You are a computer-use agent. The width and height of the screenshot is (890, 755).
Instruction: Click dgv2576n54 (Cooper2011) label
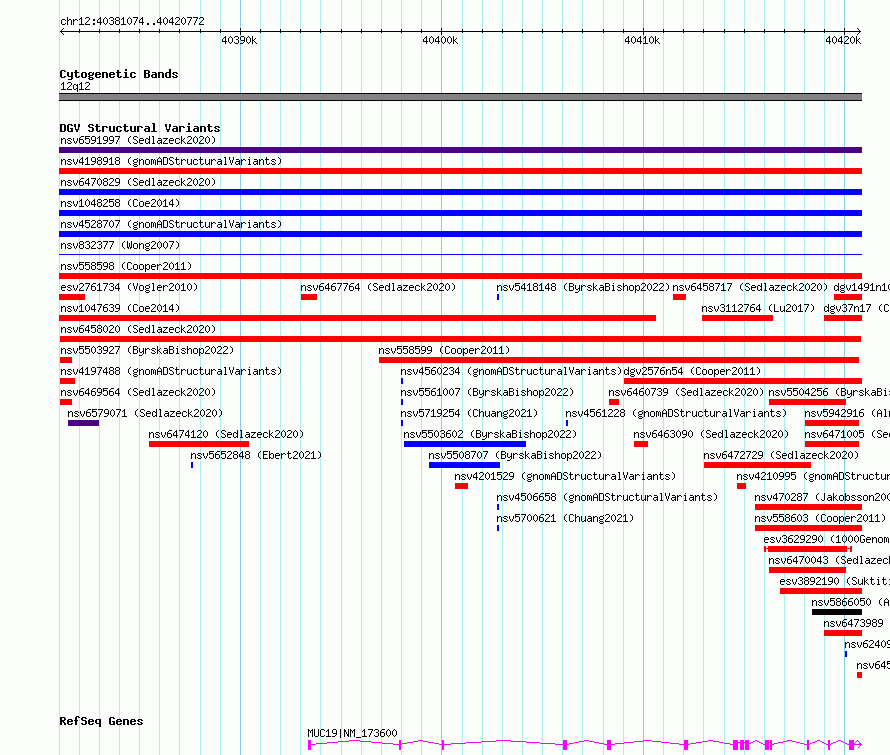pos(692,371)
